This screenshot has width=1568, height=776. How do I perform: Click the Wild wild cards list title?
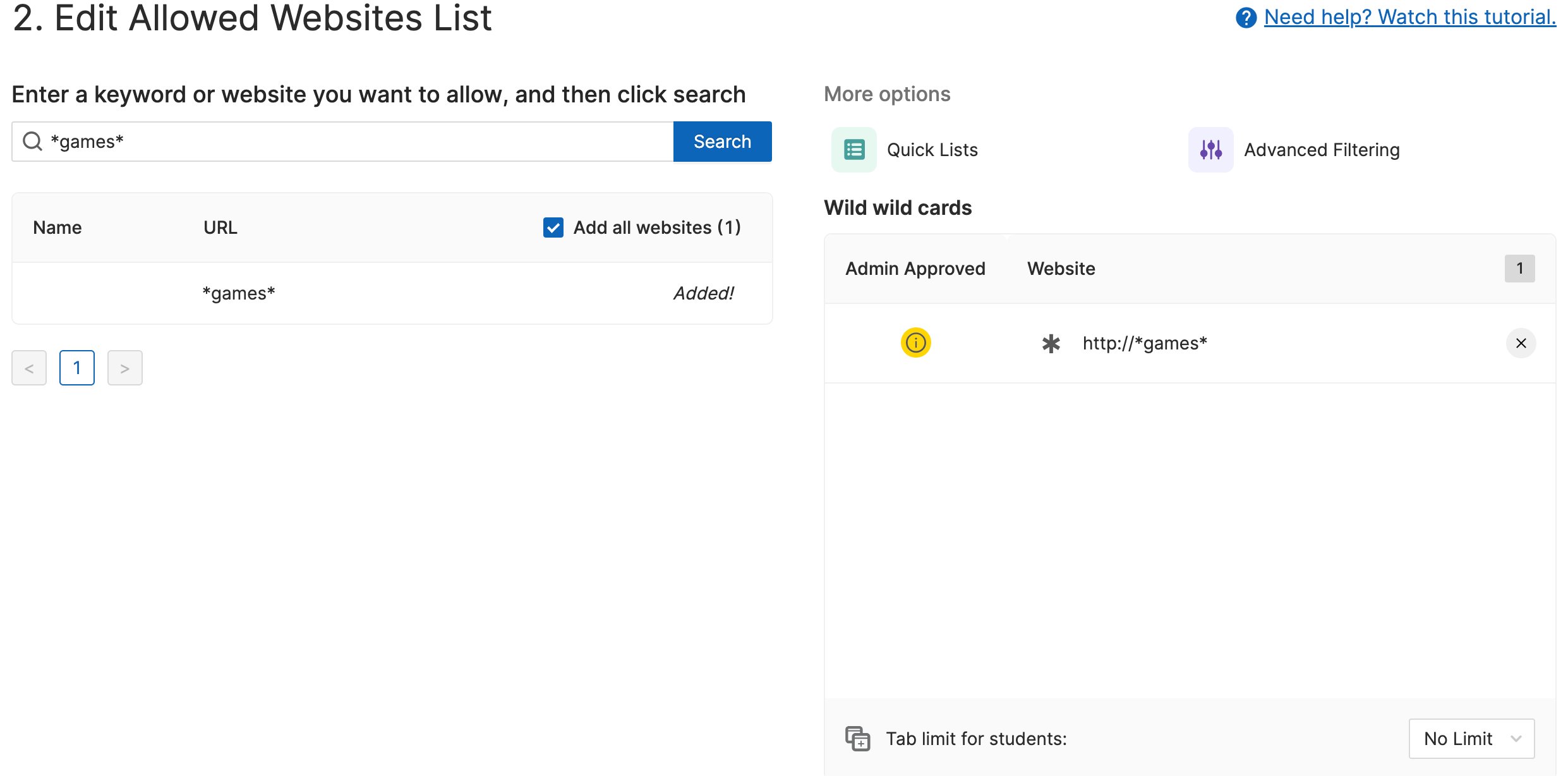coord(898,208)
